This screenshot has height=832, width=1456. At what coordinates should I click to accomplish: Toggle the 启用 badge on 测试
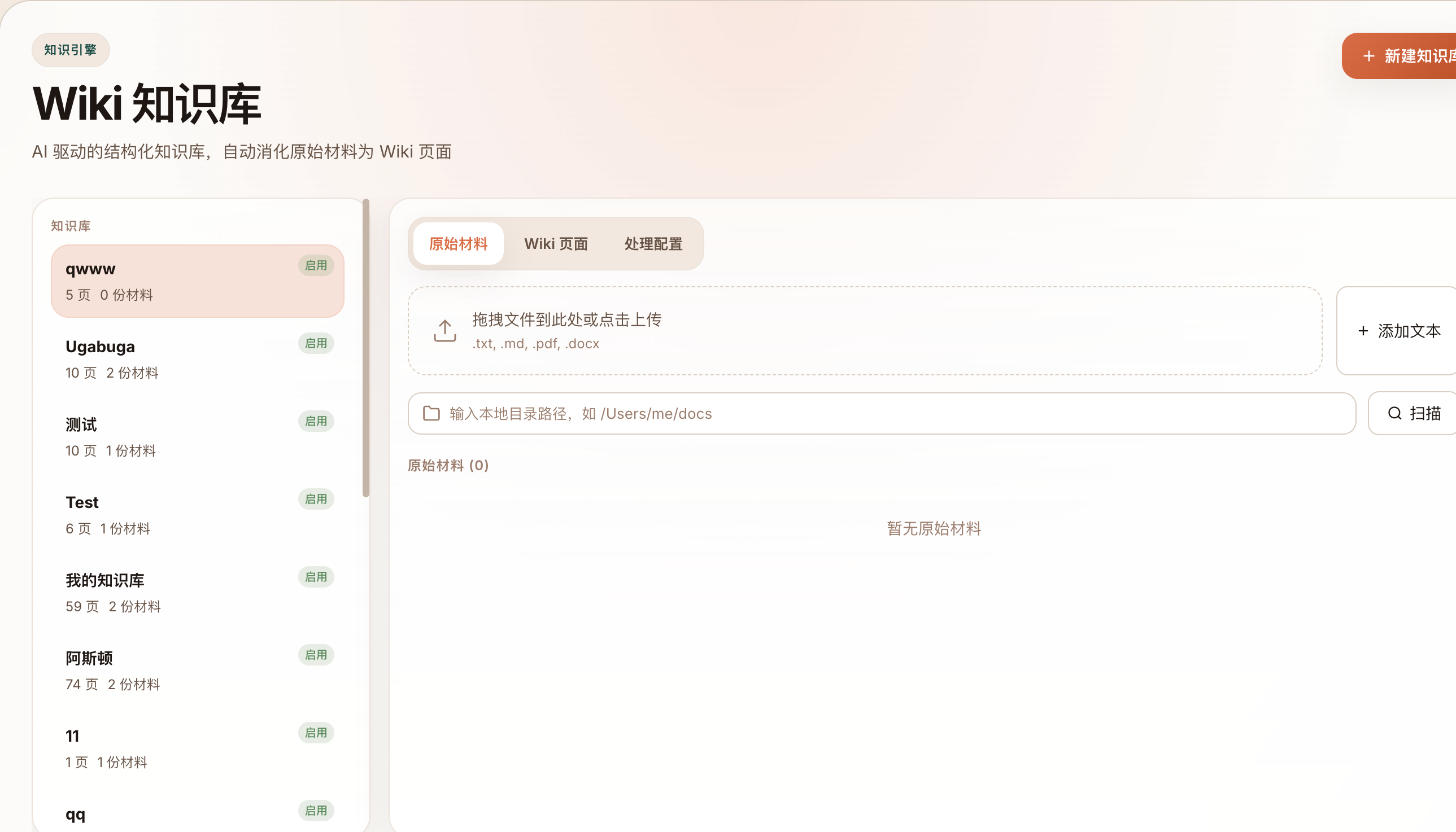tap(315, 421)
